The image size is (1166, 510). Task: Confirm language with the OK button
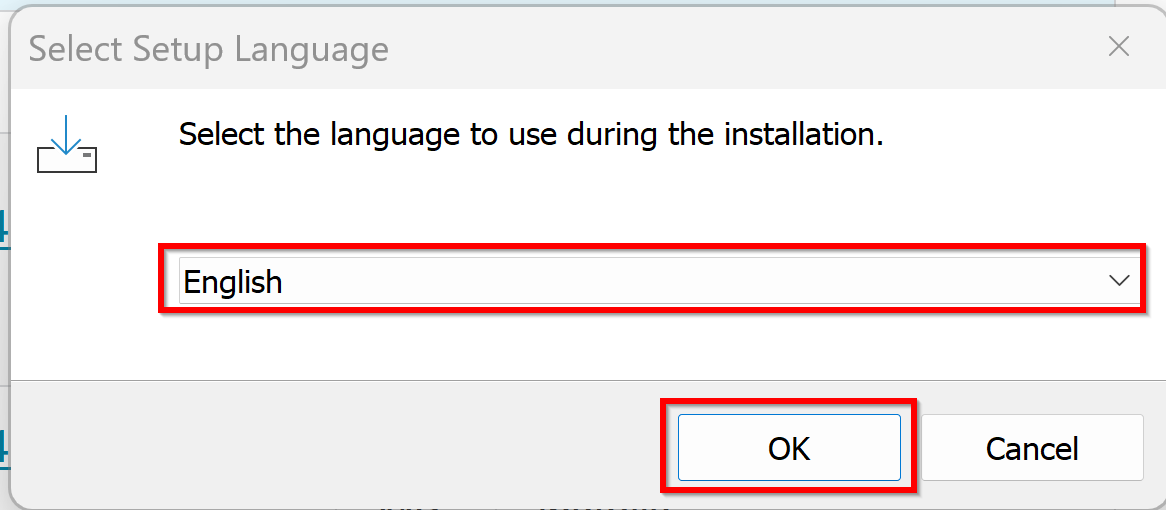[x=789, y=448]
